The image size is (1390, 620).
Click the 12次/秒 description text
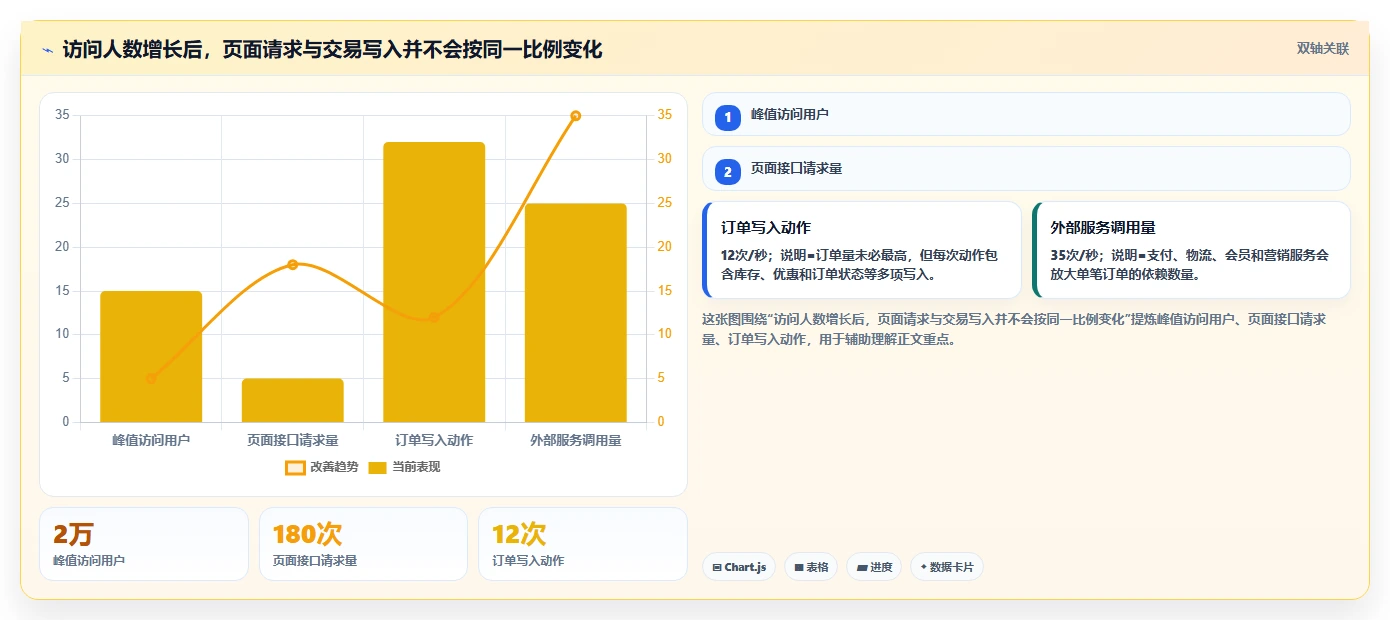click(859, 264)
